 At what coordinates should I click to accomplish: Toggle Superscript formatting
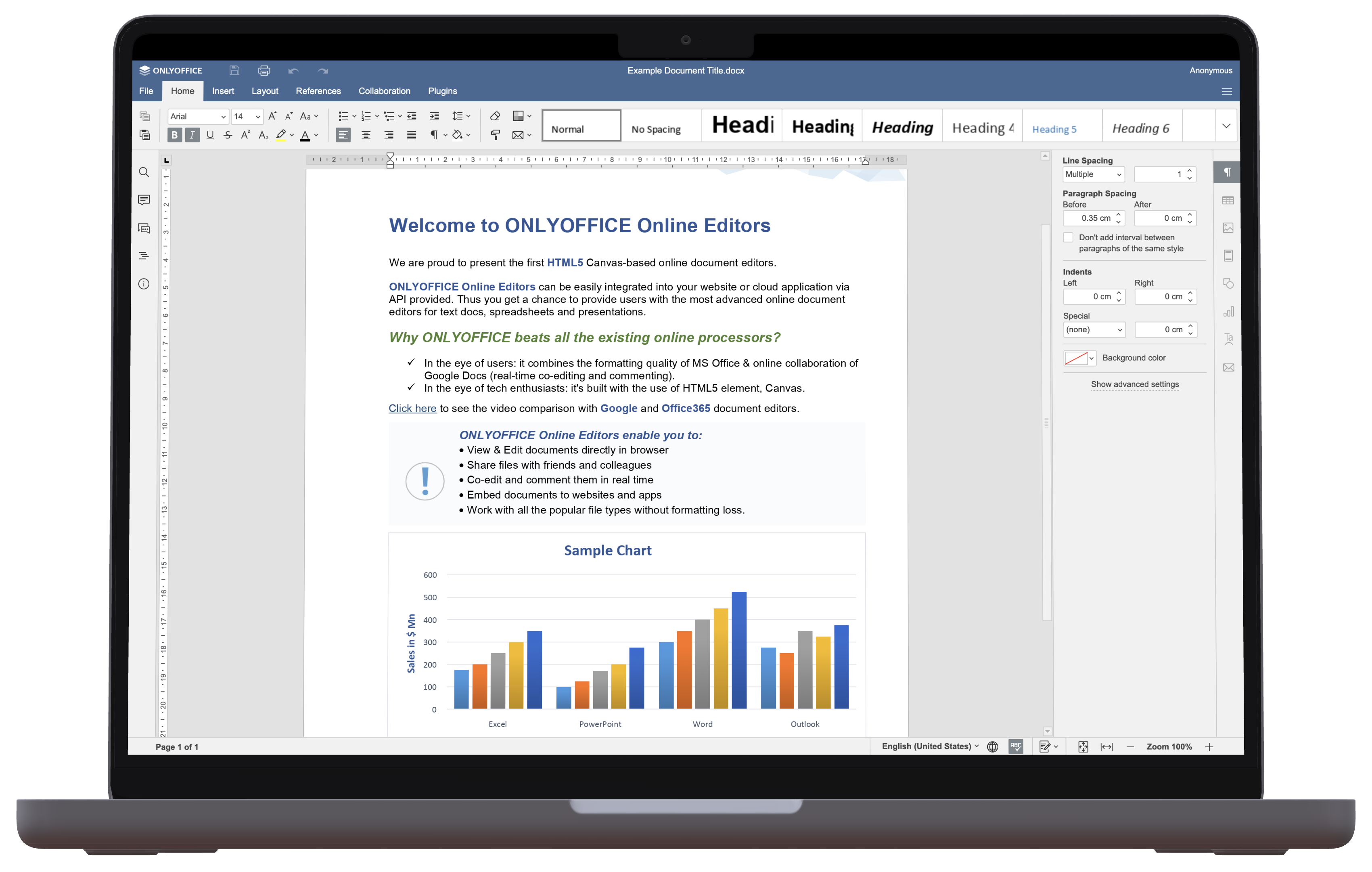click(246, 135)
